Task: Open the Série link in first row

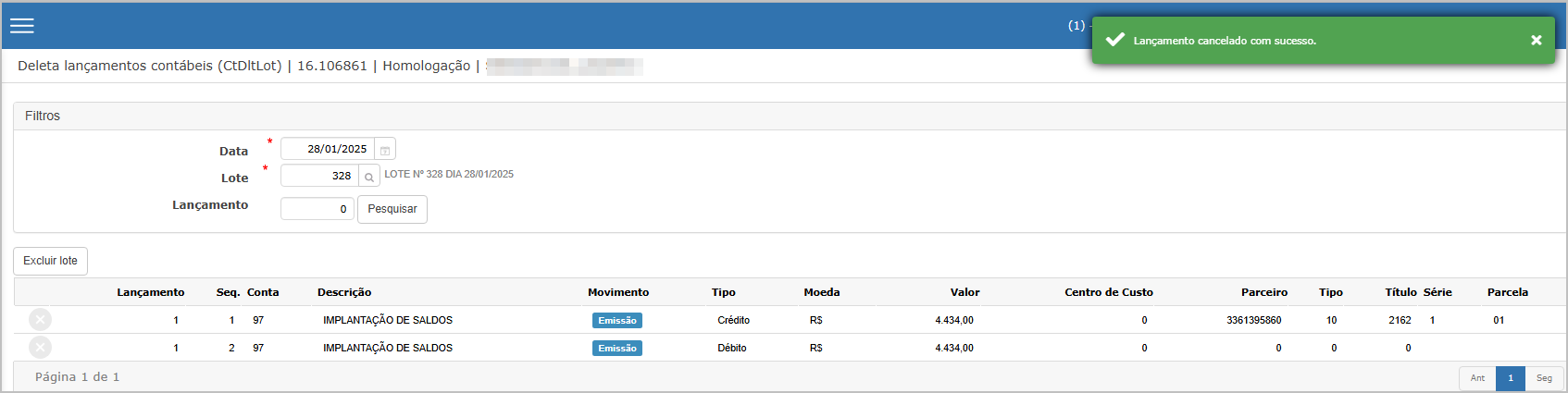Action: [x=1432, y=320]
